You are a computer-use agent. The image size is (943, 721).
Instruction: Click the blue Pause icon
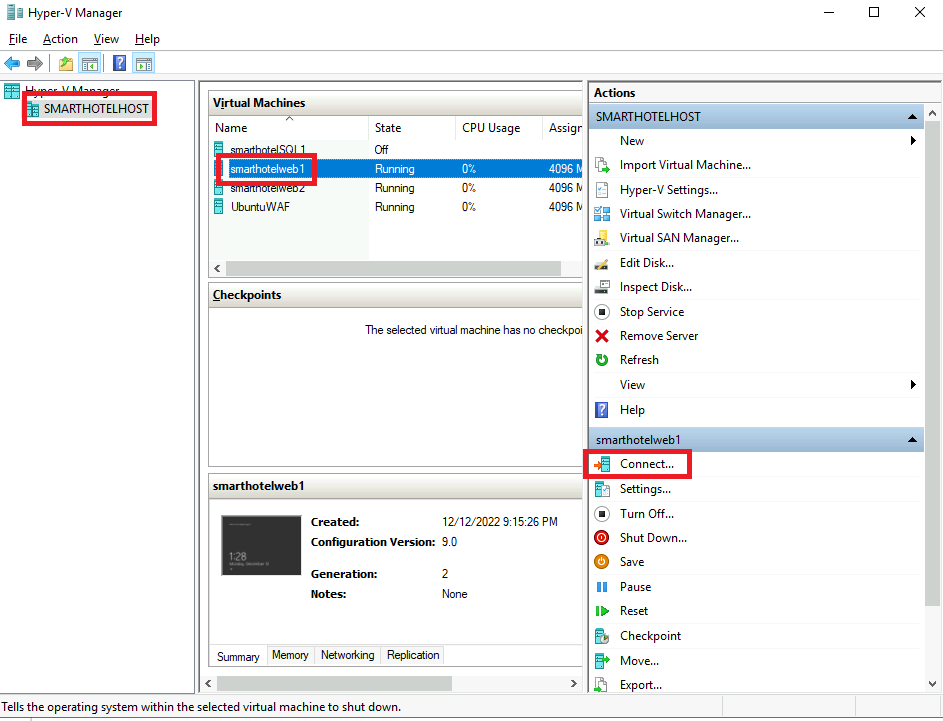[x=601, y=587]
